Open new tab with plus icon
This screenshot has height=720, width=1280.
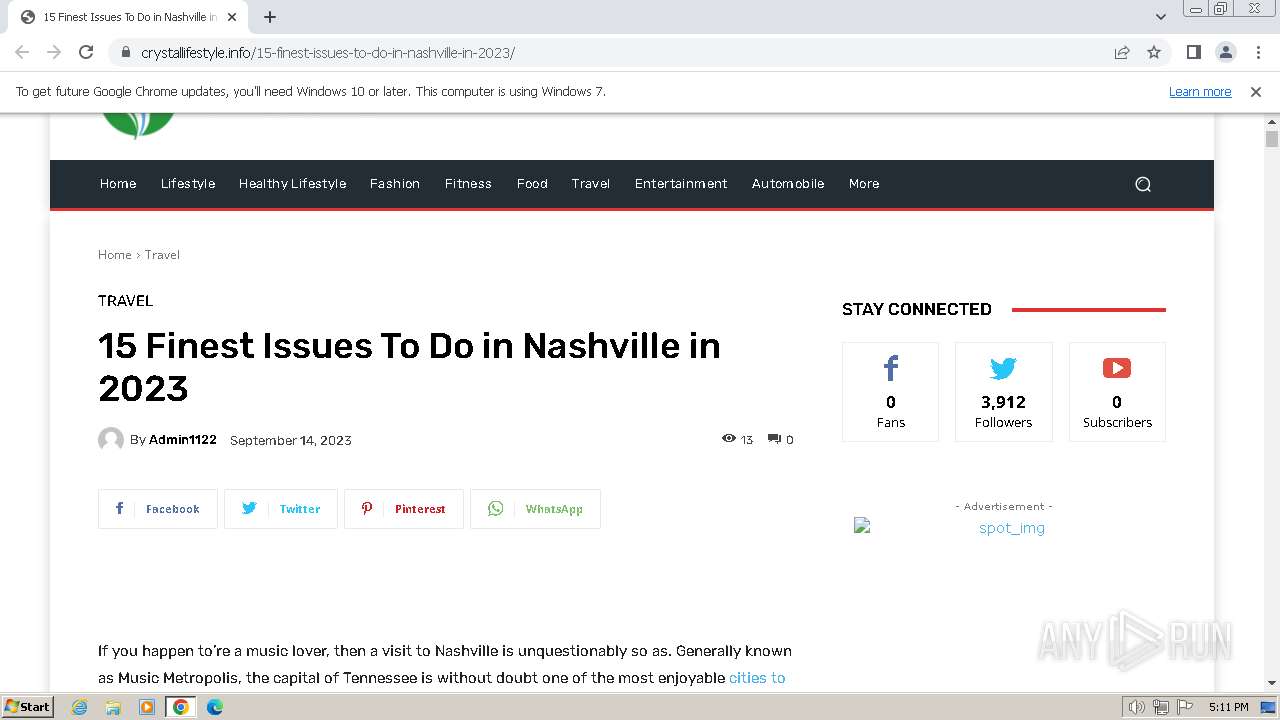click(x=270, y=17)
